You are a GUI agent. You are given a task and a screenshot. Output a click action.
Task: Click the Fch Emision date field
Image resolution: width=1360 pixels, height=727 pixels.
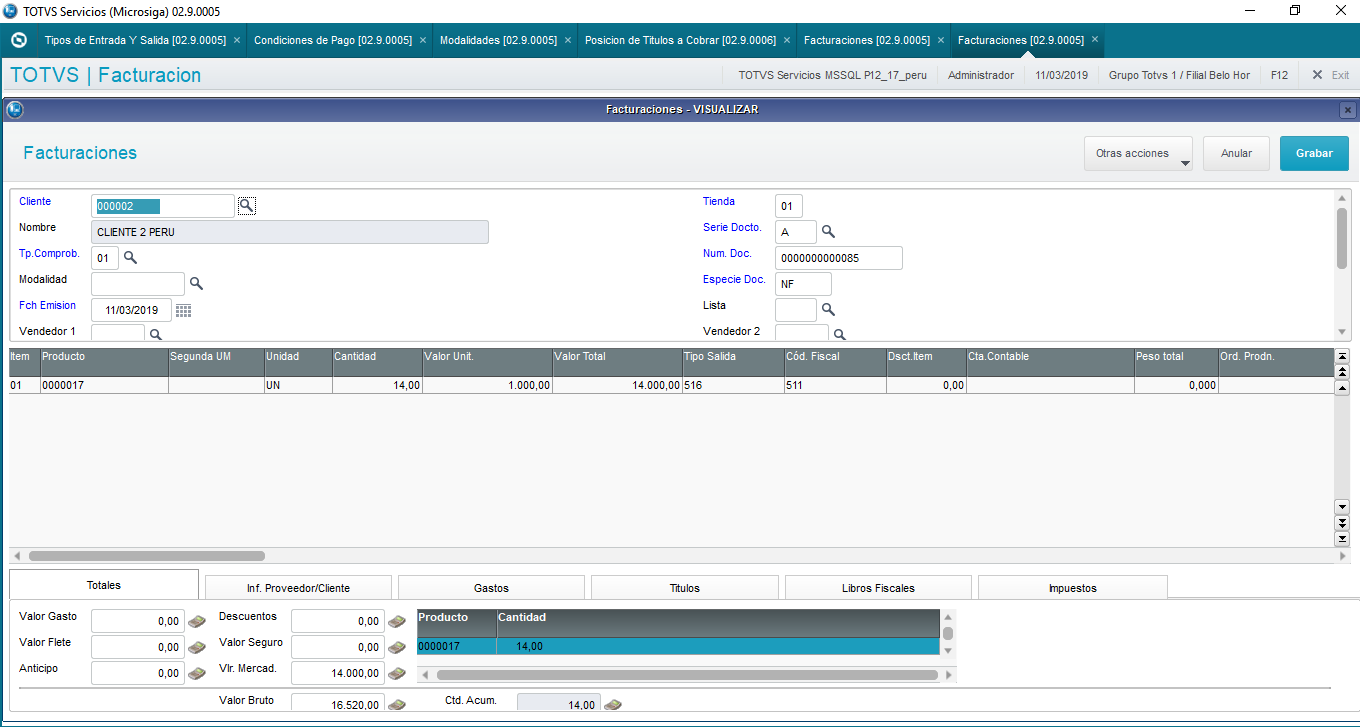pyautogui.click(x=131, y=310)
